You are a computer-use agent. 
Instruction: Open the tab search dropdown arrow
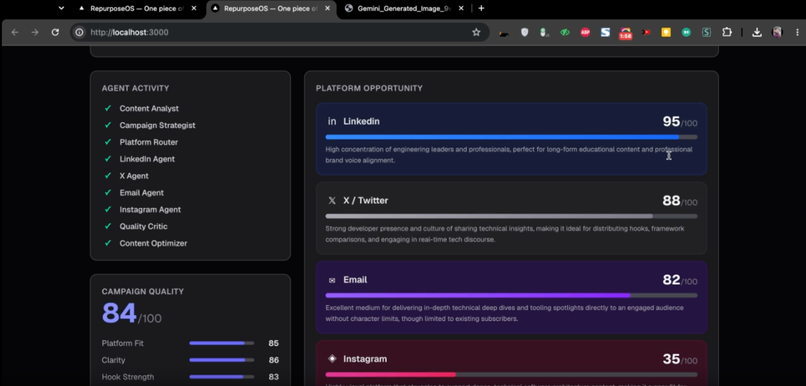[61, 8]
